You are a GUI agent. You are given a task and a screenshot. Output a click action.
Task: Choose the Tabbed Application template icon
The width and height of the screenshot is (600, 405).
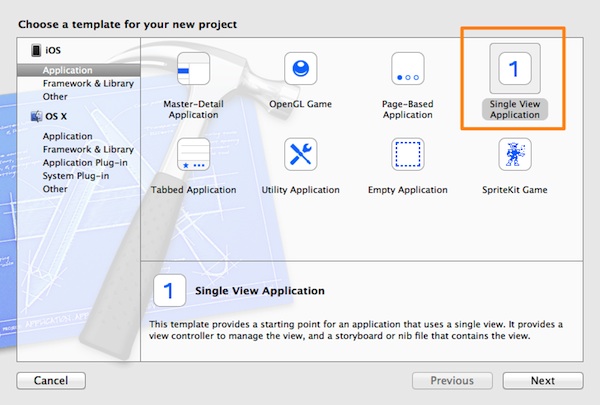(x=192, y=156)
